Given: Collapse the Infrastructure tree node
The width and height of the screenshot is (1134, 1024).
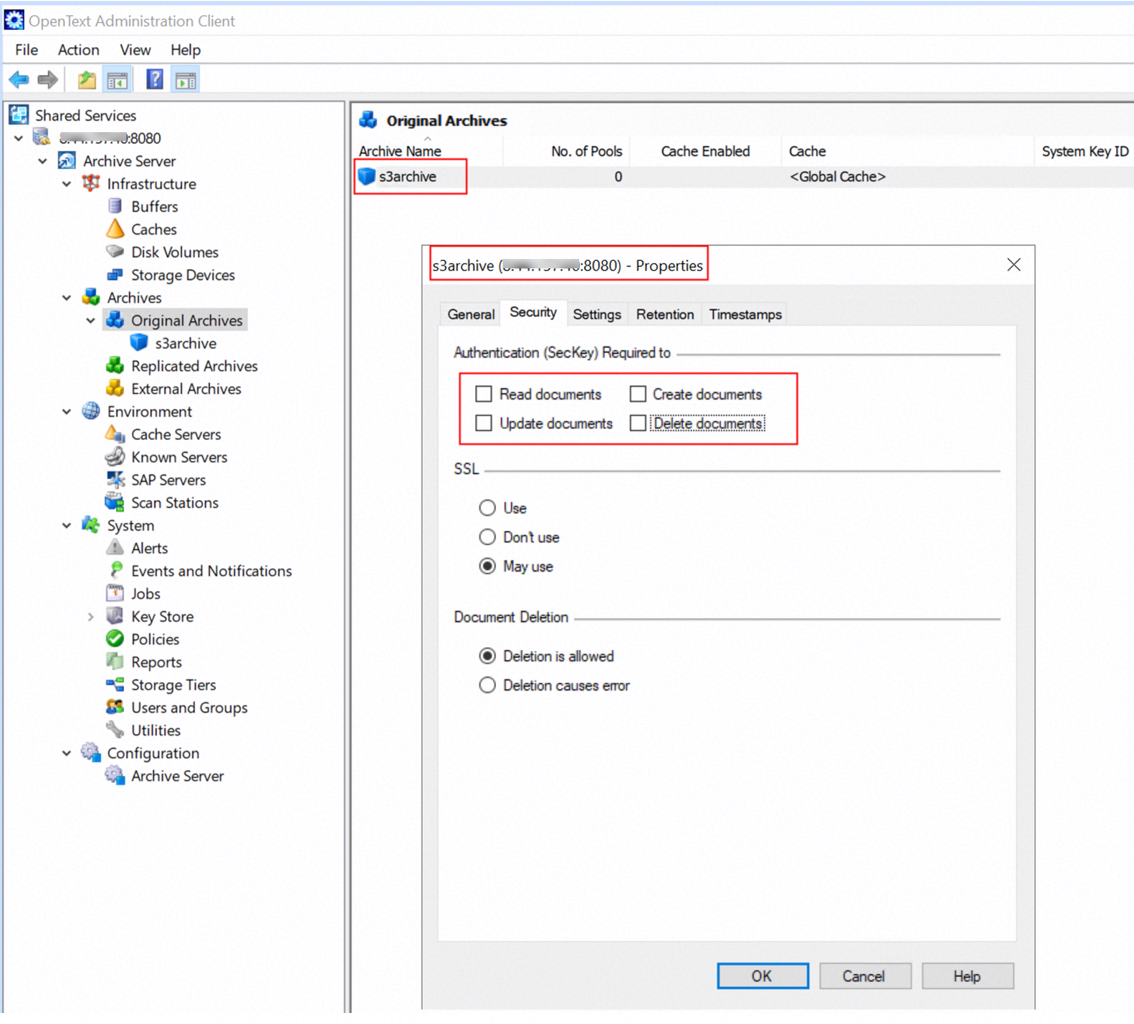Looking at the screenshot, I should pos(67,184).
